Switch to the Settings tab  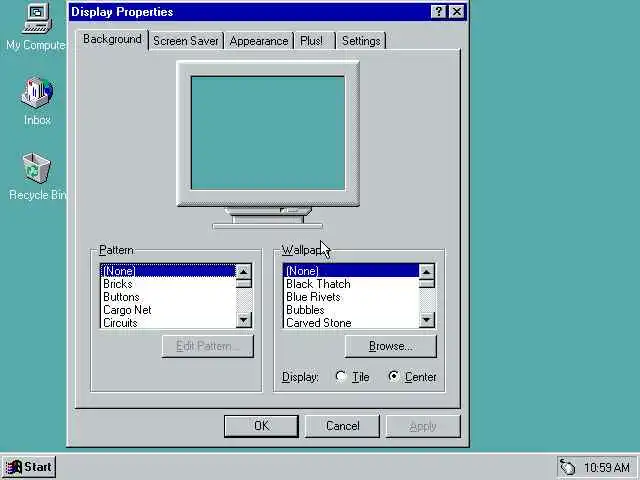361,41
